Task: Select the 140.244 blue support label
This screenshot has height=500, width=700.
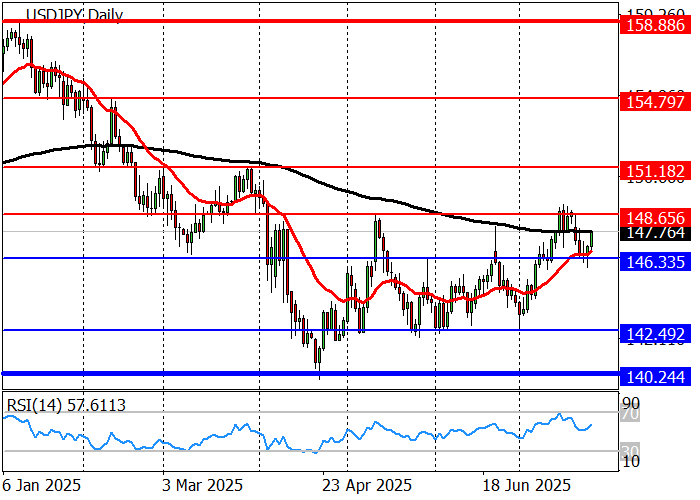Action: (x=653, y=378)
